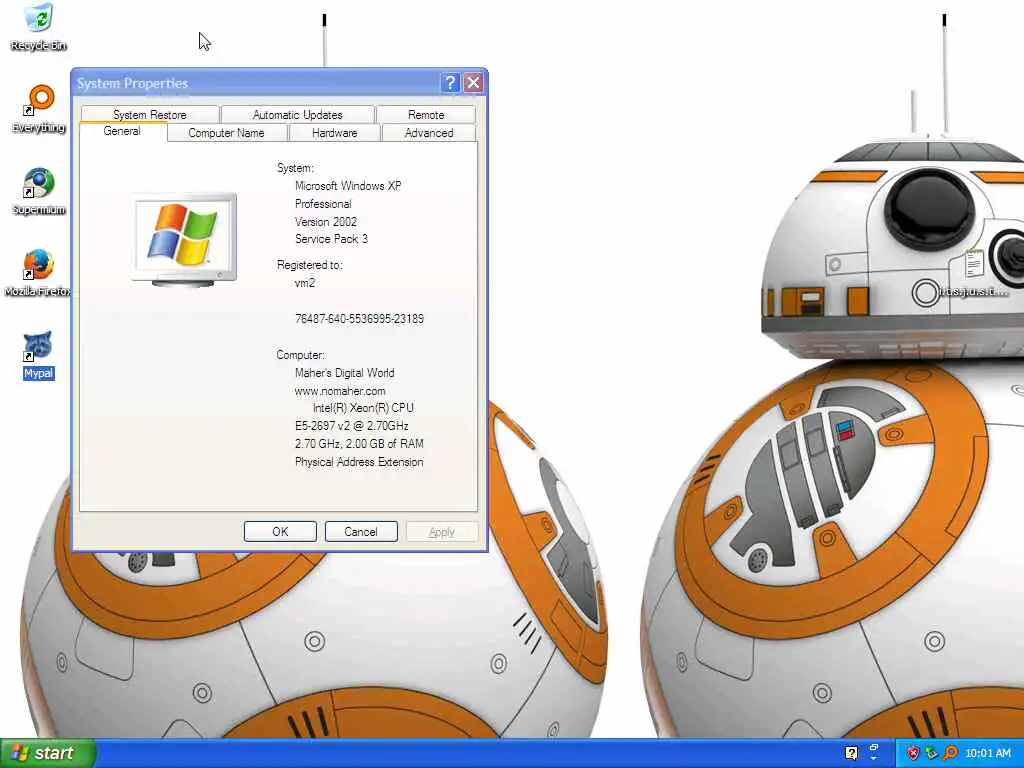Image resolution: width=1024 pixels, height=768 pixels.
Task: Open the Recycle Bin desktop icon
Action: click(39, 27)
